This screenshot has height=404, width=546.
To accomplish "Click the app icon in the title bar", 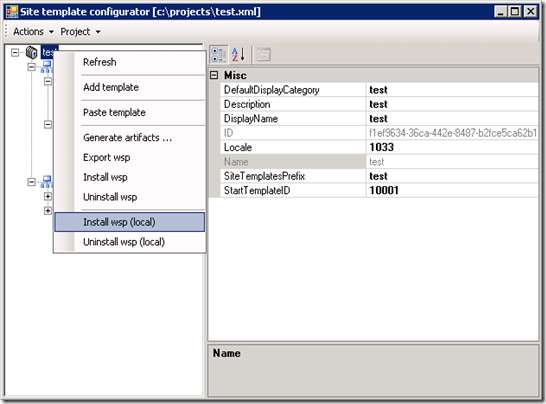I will (x=12, y=12).
